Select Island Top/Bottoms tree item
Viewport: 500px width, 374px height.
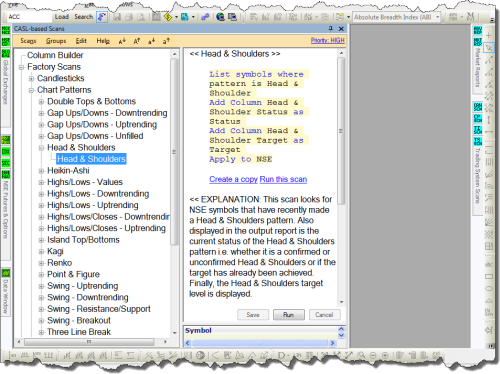[83, 240]
